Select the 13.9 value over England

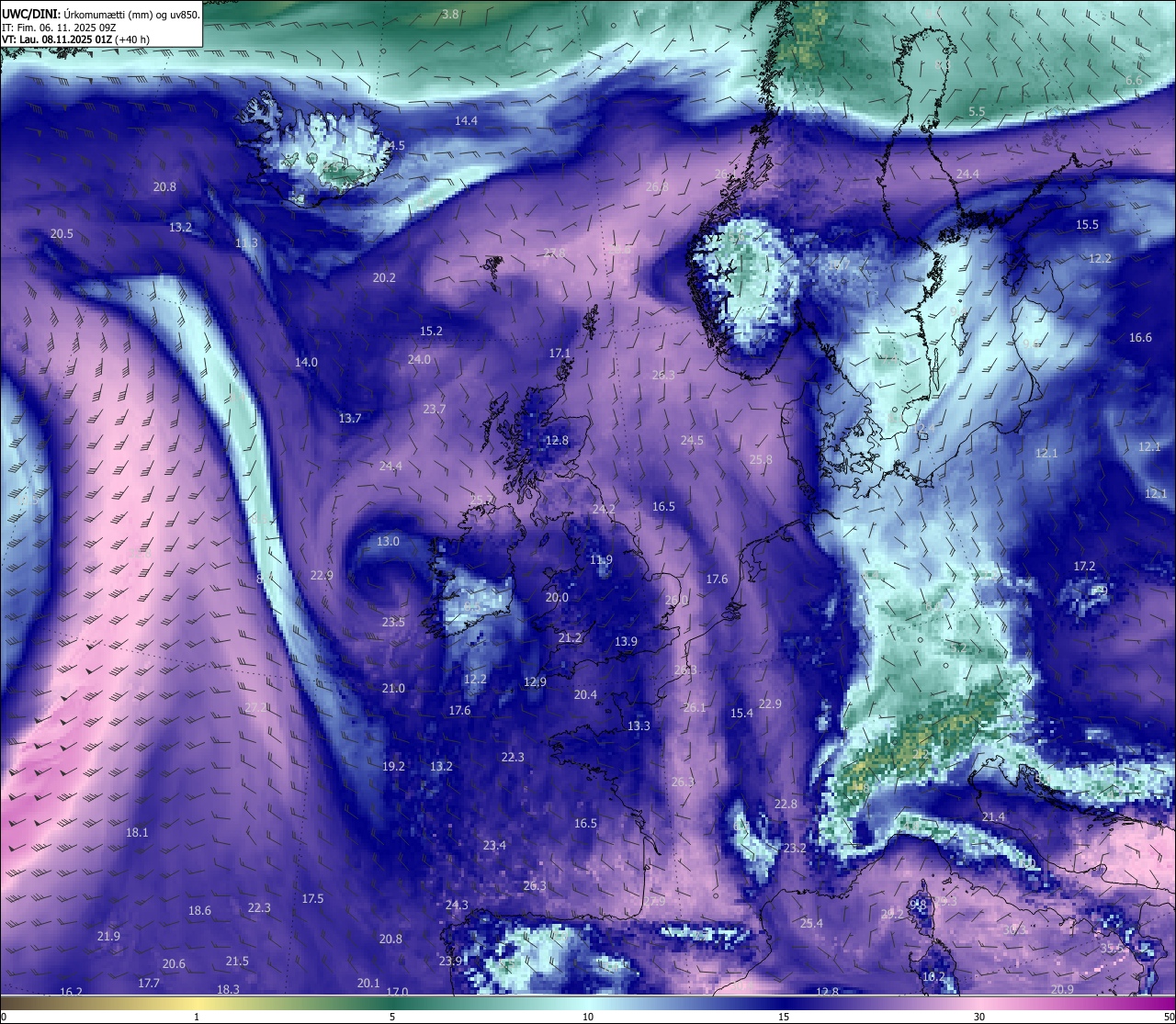(x=626, y=642)
